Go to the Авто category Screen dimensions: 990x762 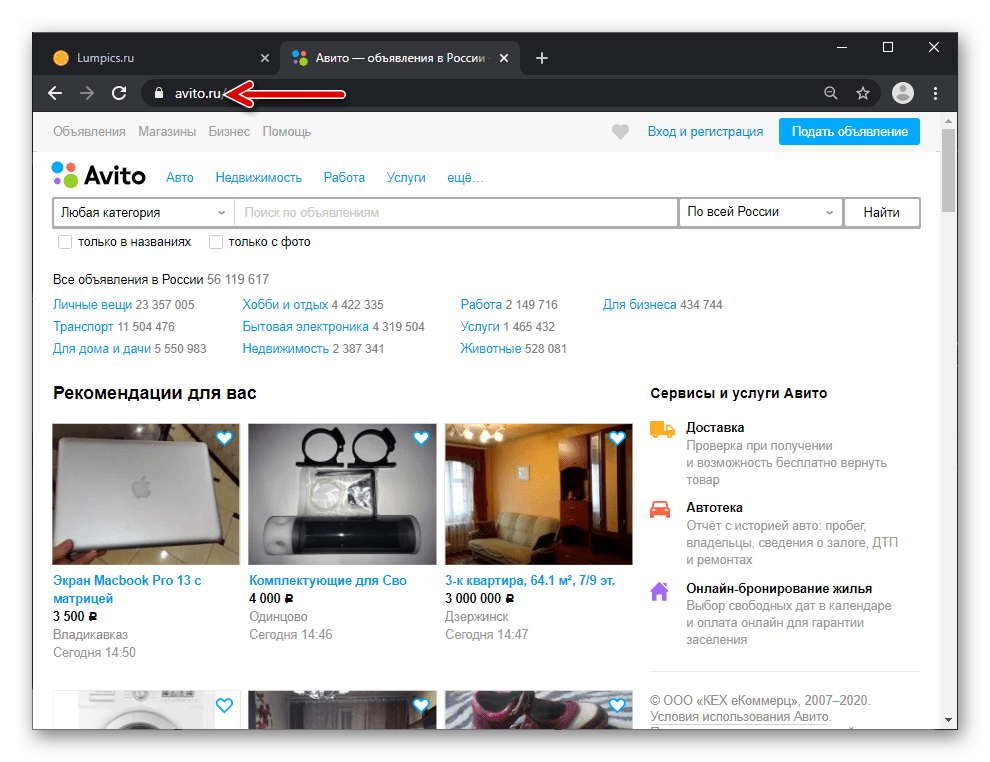coord(180,178)
